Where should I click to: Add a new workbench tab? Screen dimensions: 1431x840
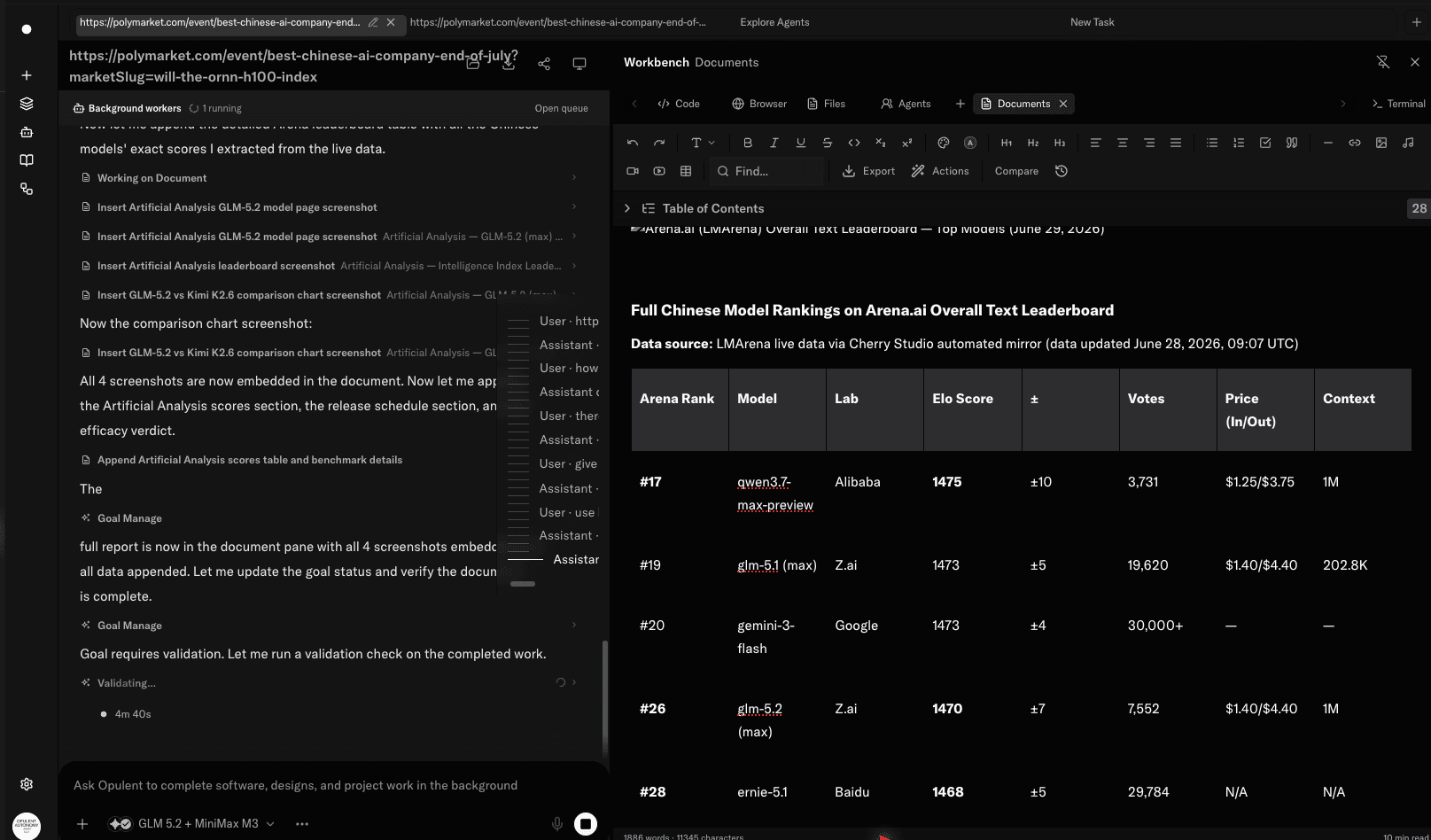[x=960, y=104]
